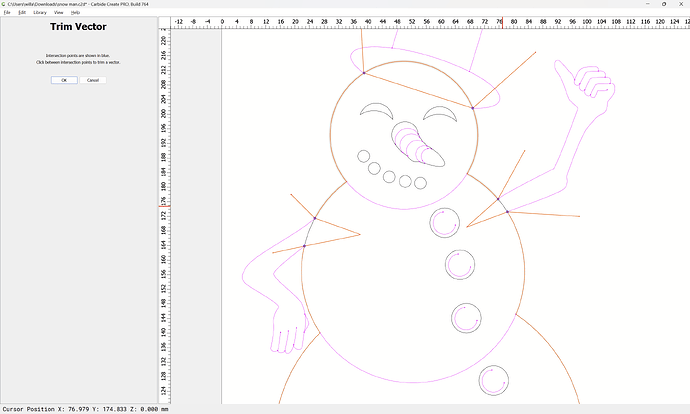Minimize the Carbide Create window

click(647, 4)
